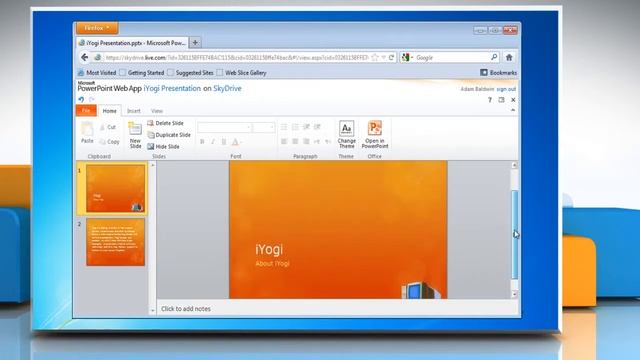Click increase indent icon
The width and height of the screenshot is (640, 360).
coord(317,127)
